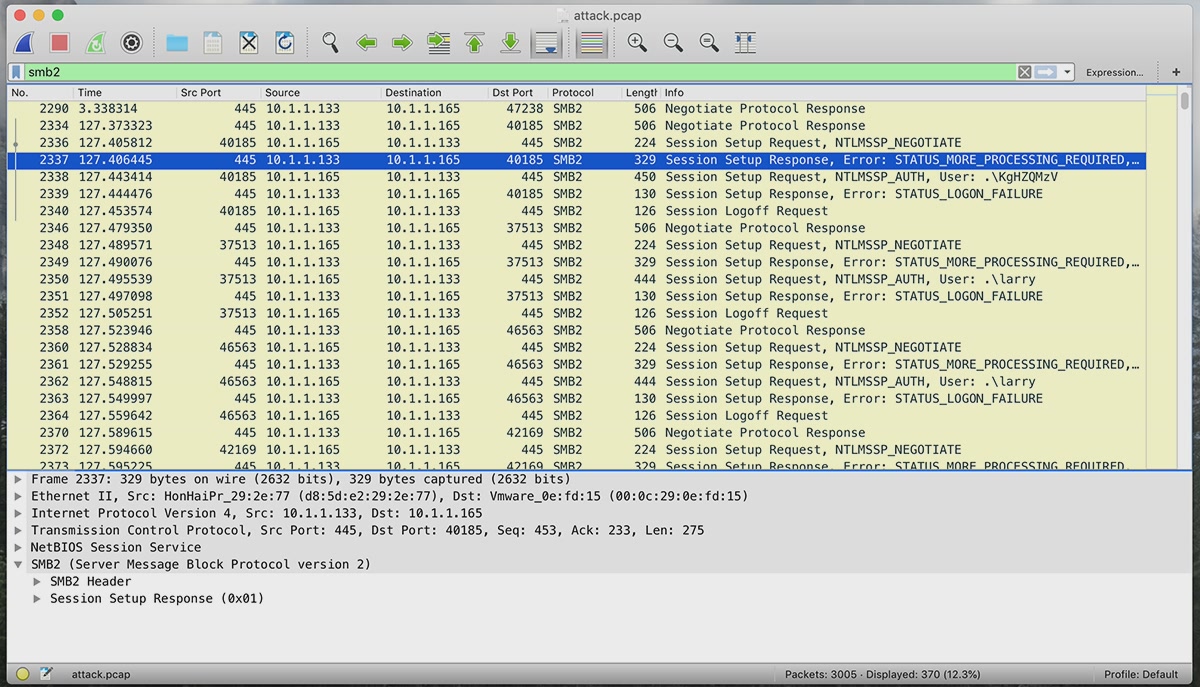Expand Transmission Control Protocol details
Image resolution: width=1200 pixels, height=687 pixels.
tap(18, 530)
